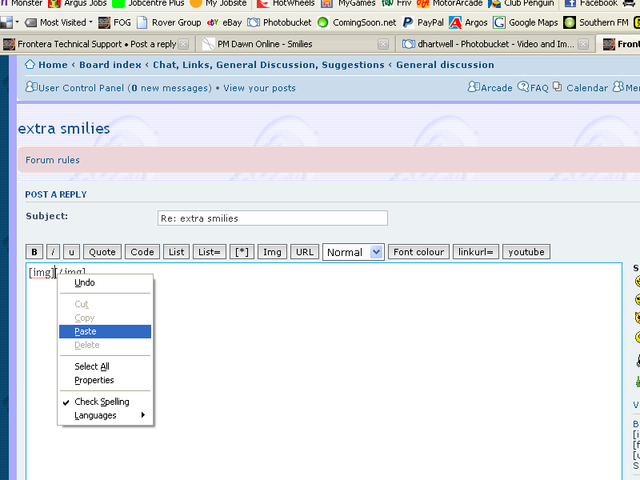Open the PayPal bookmark
640x480 pixels.
click(x=428, y=22)
